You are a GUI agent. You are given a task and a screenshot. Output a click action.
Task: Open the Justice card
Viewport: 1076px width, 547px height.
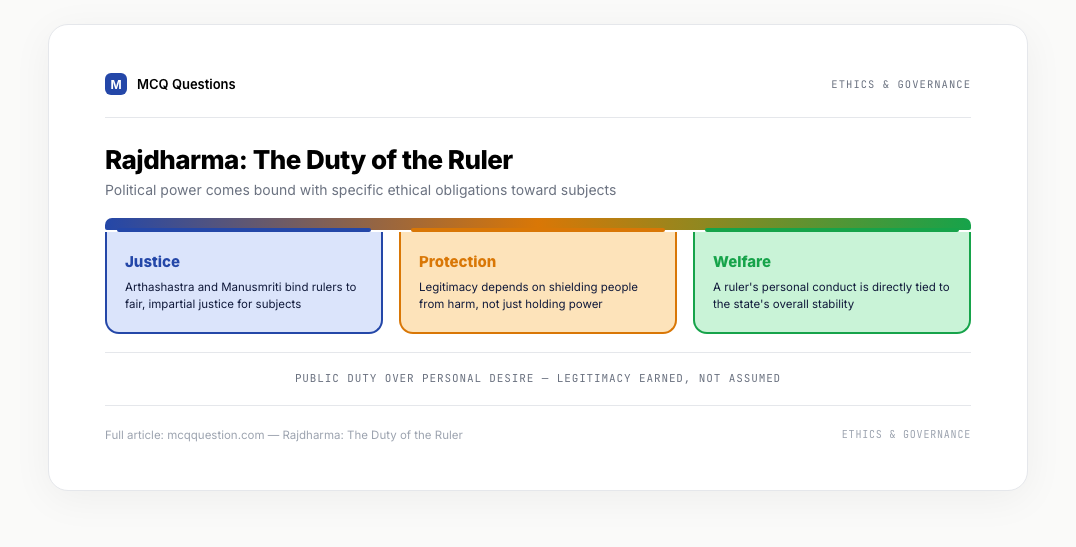point(244,281)
